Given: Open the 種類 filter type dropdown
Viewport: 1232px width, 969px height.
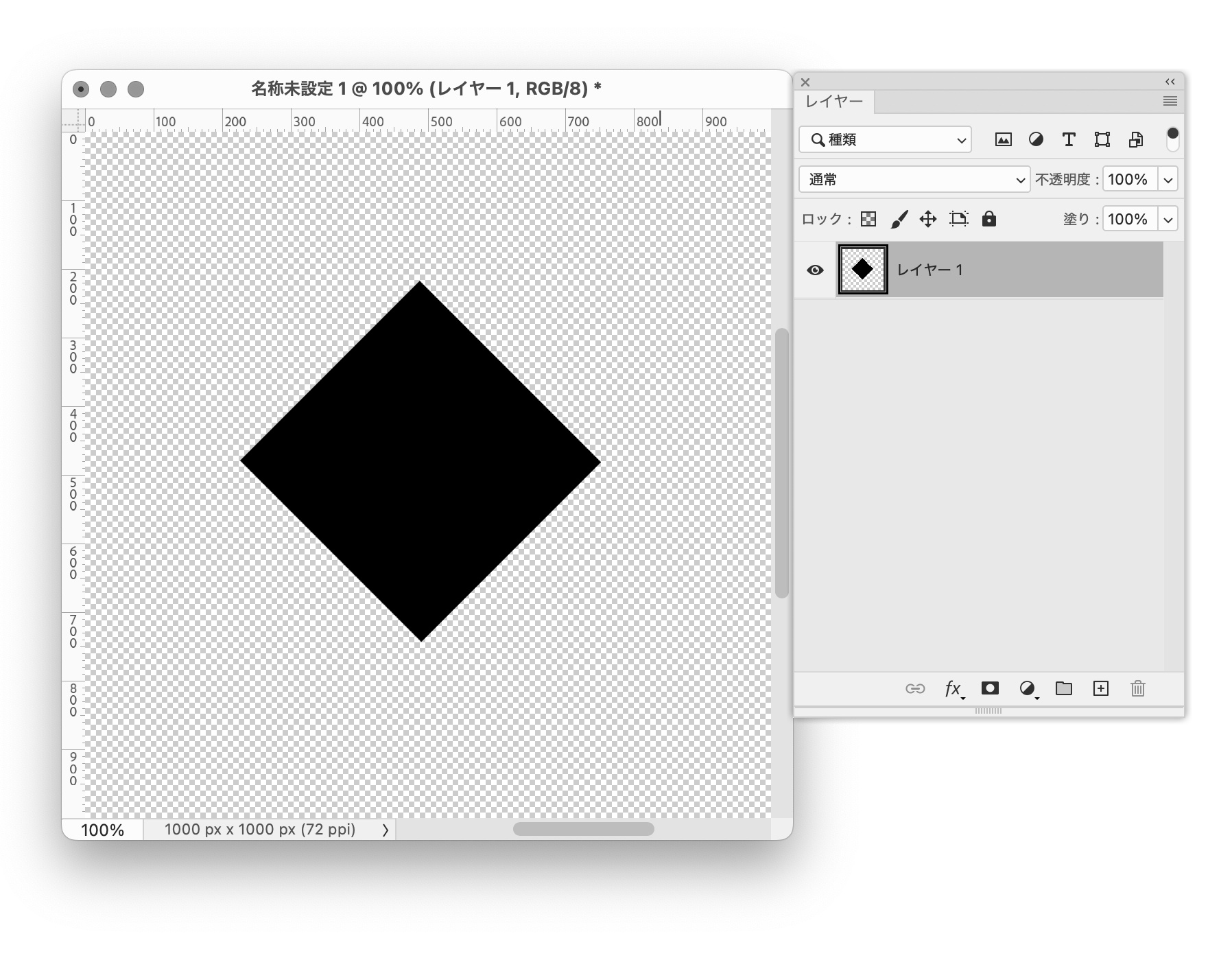Looking at the screenshot, I should coord(885,139).
